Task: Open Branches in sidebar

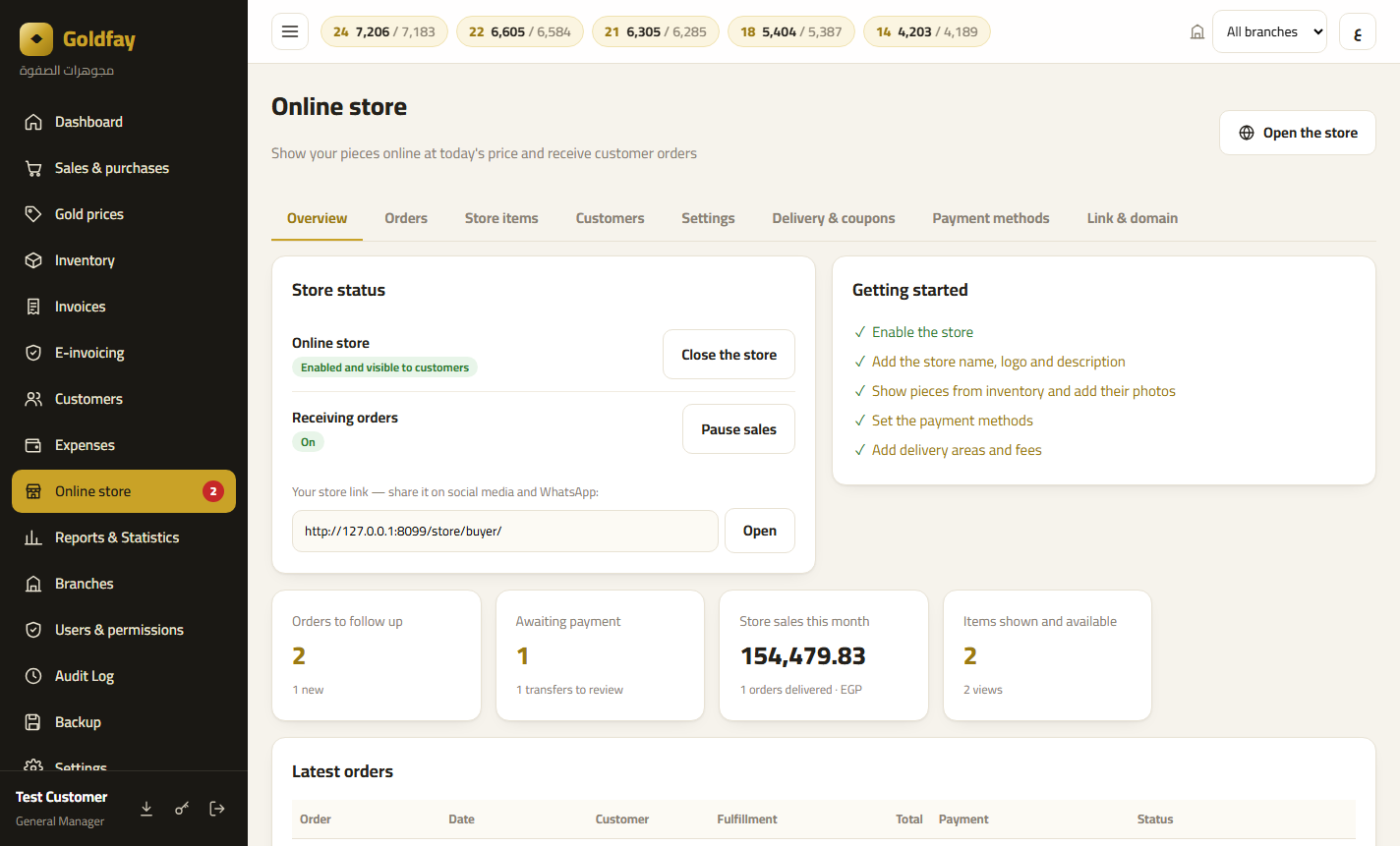Action: point(124,584)
